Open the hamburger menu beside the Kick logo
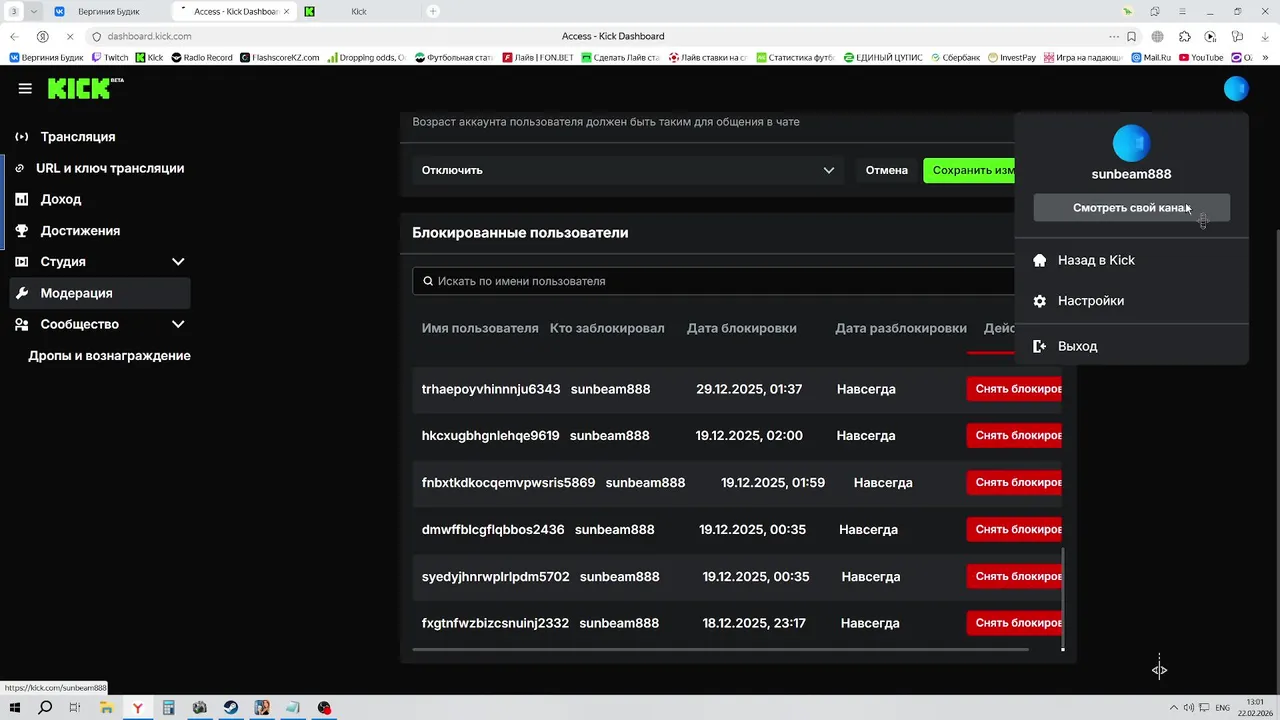 click(25, 88)
